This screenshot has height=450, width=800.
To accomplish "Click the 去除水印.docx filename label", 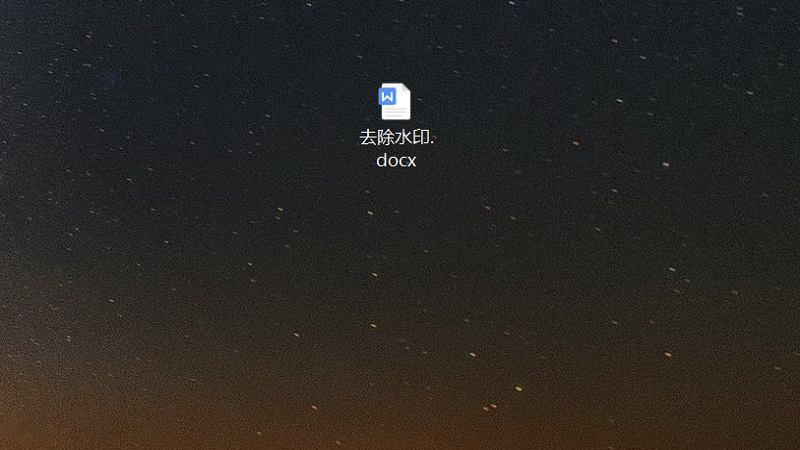I will click(x=396, y=148).
